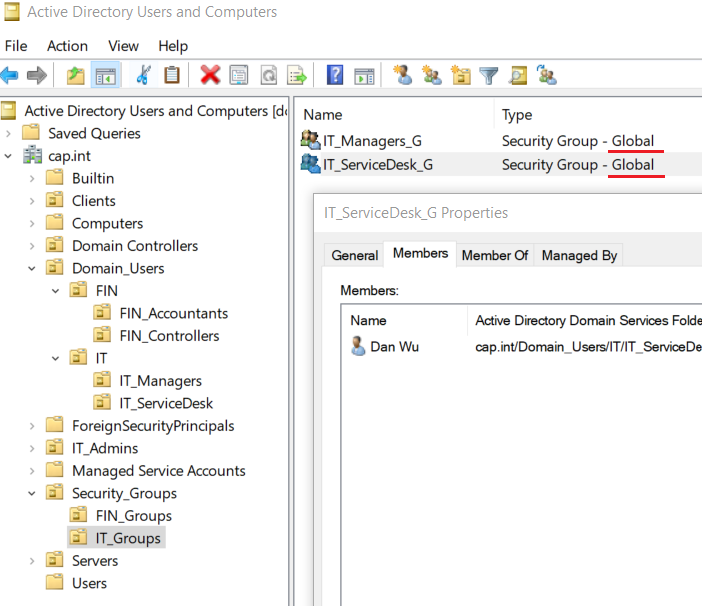Viewport: 702px width, 606px height.
Task: Open Help via the question mark icon
Action: tap(335, 75)
